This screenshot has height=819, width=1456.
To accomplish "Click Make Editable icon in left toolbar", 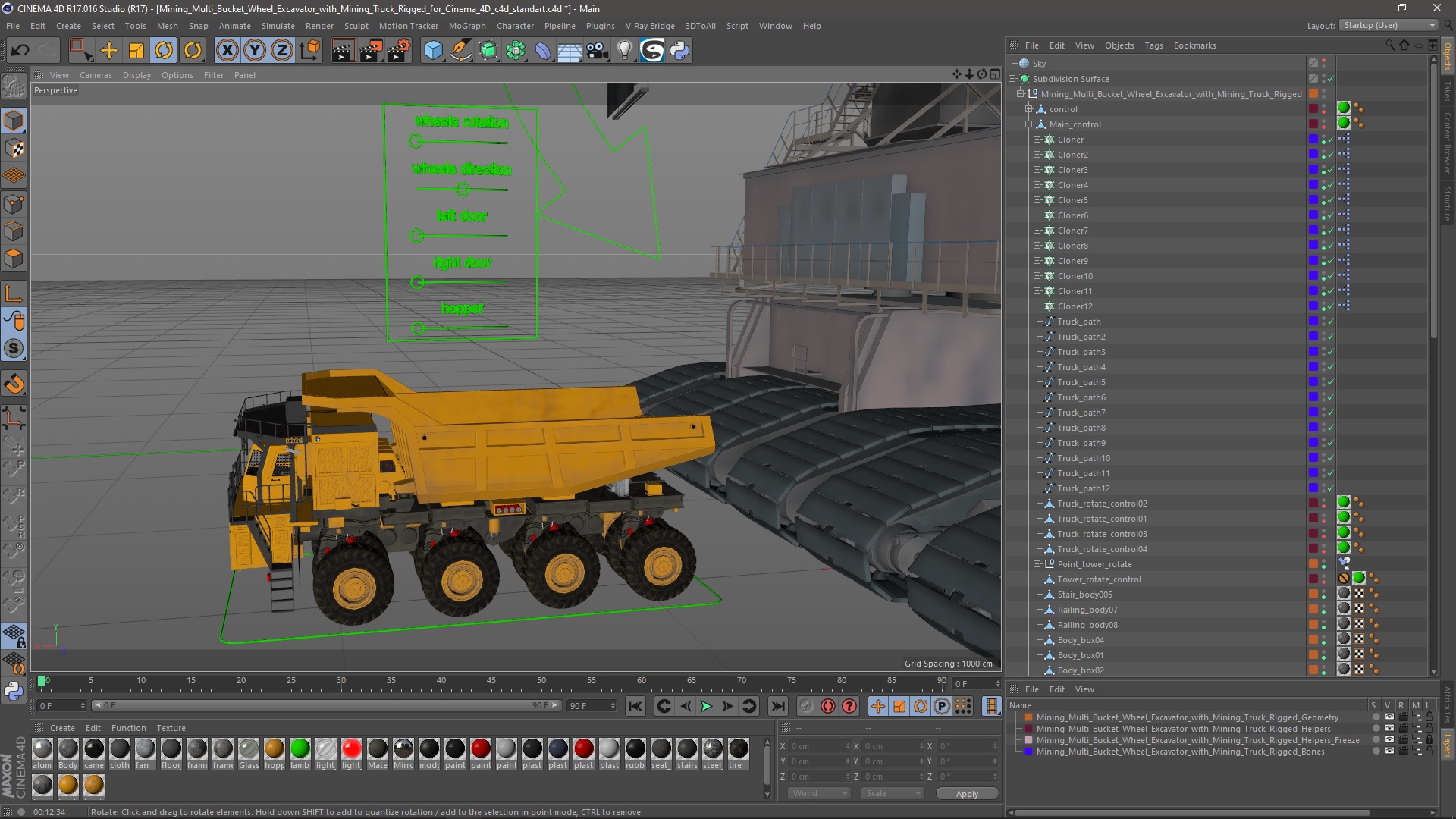I will 14,87.
